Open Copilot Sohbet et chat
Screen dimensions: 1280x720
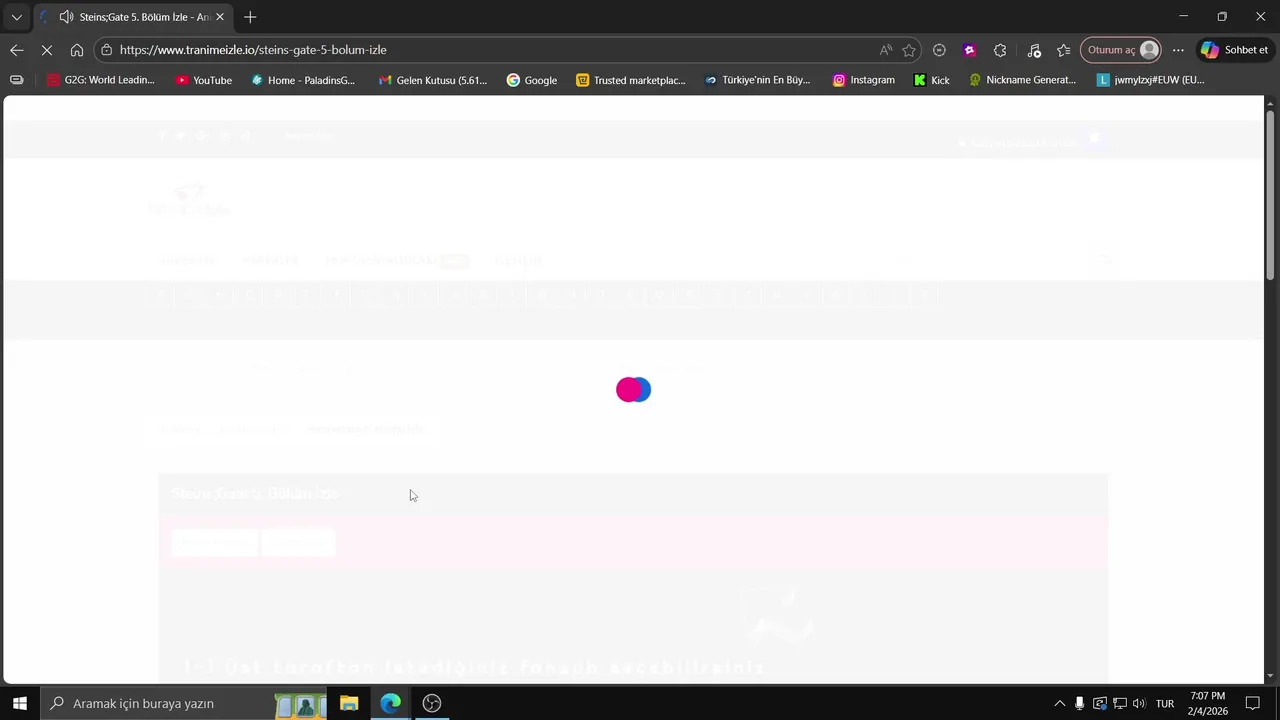pyautogui.click(x=1235, y=50)
